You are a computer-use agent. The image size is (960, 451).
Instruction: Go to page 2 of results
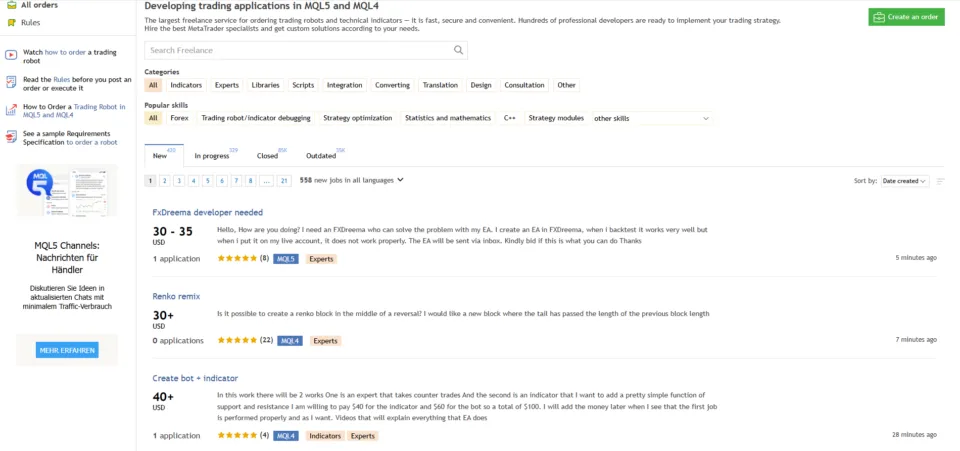click(x=165, y=181)
